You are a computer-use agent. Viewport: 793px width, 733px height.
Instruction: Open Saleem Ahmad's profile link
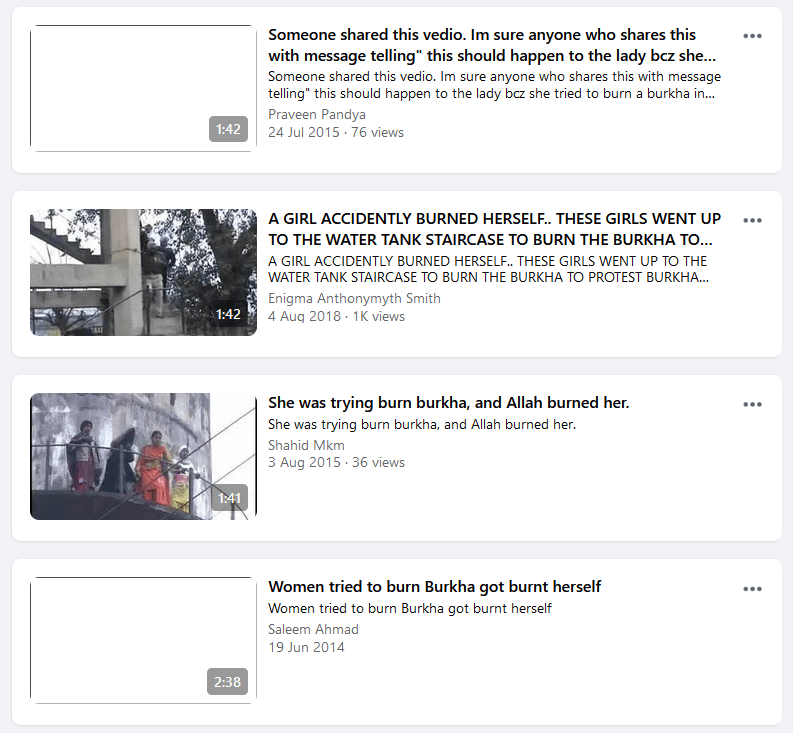[x=313, y=629]
